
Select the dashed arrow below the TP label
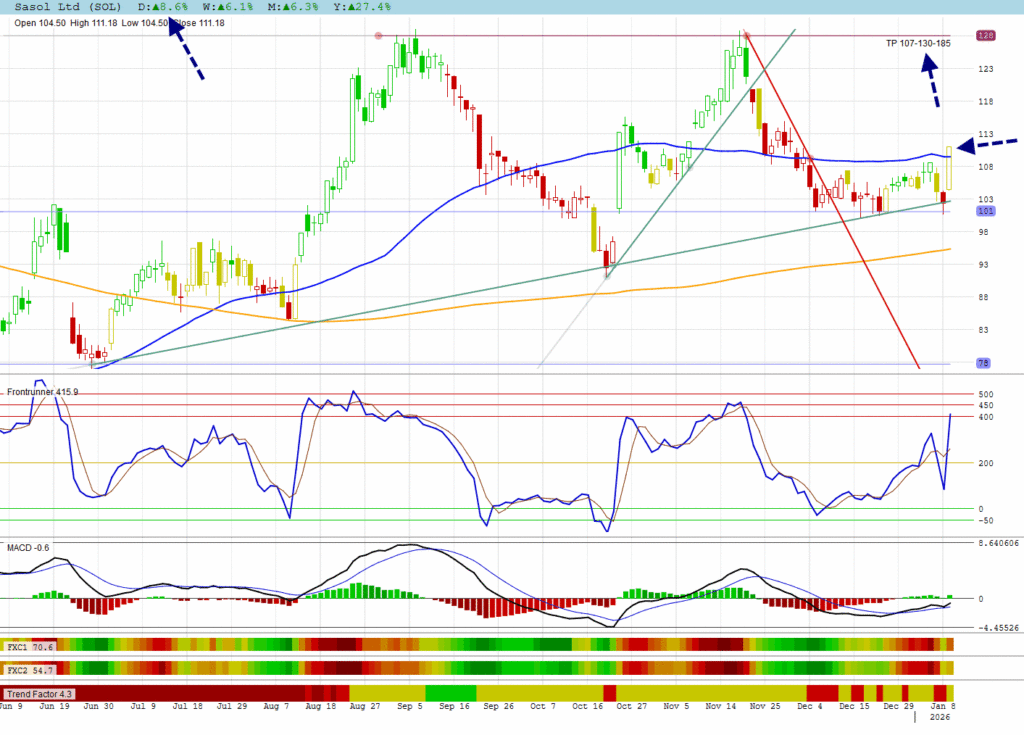point(932,81)
